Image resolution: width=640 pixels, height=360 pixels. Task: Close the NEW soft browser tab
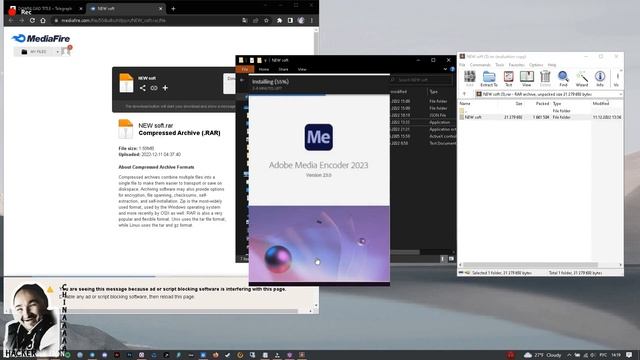[x=160, y=9]
